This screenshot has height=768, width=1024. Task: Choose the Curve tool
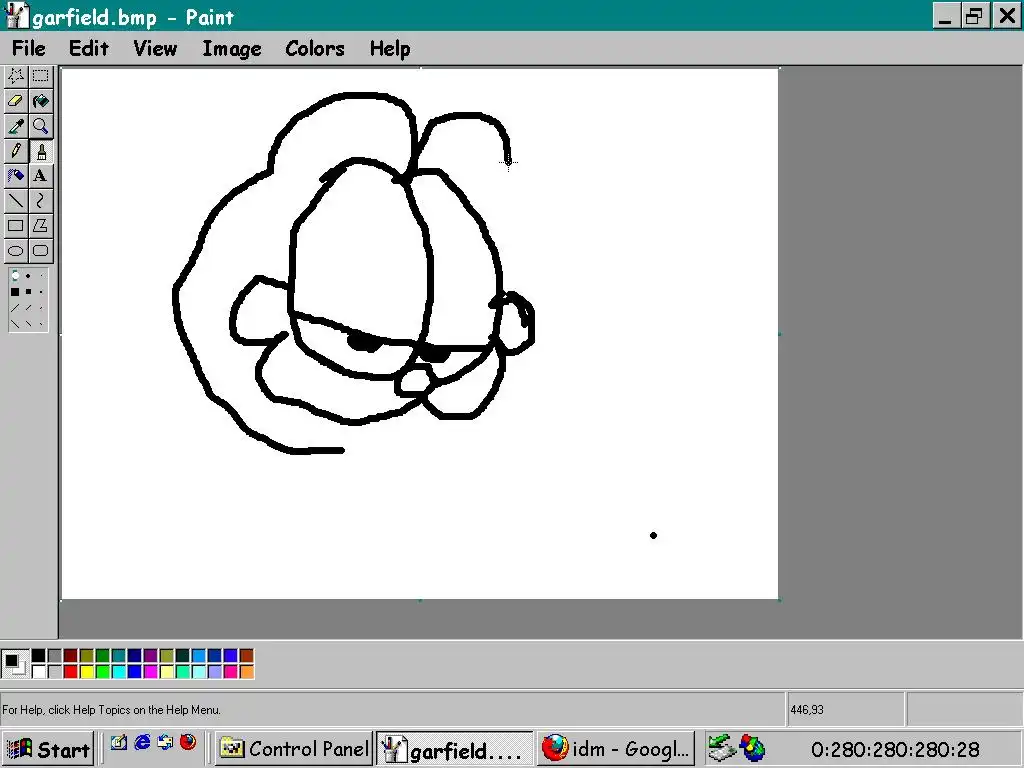point(40,200)
